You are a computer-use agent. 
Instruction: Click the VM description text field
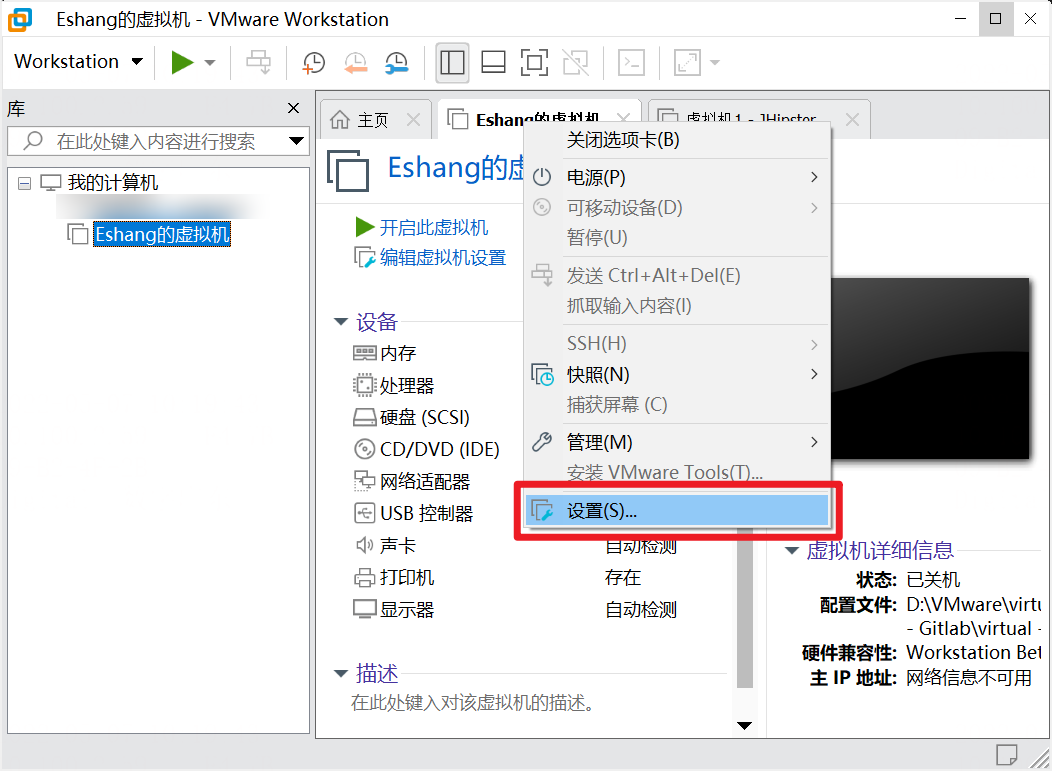click(x=473, y=703)
